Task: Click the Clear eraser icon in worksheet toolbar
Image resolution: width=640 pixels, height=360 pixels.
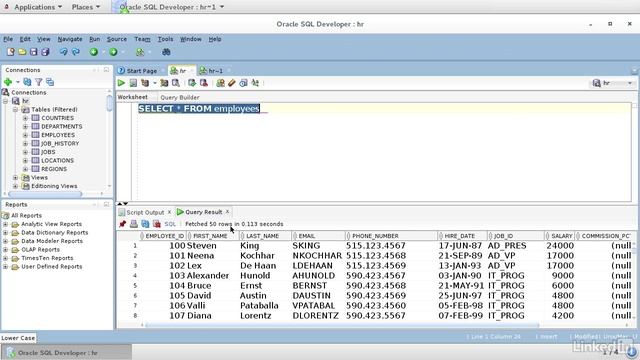Action: 231,83
